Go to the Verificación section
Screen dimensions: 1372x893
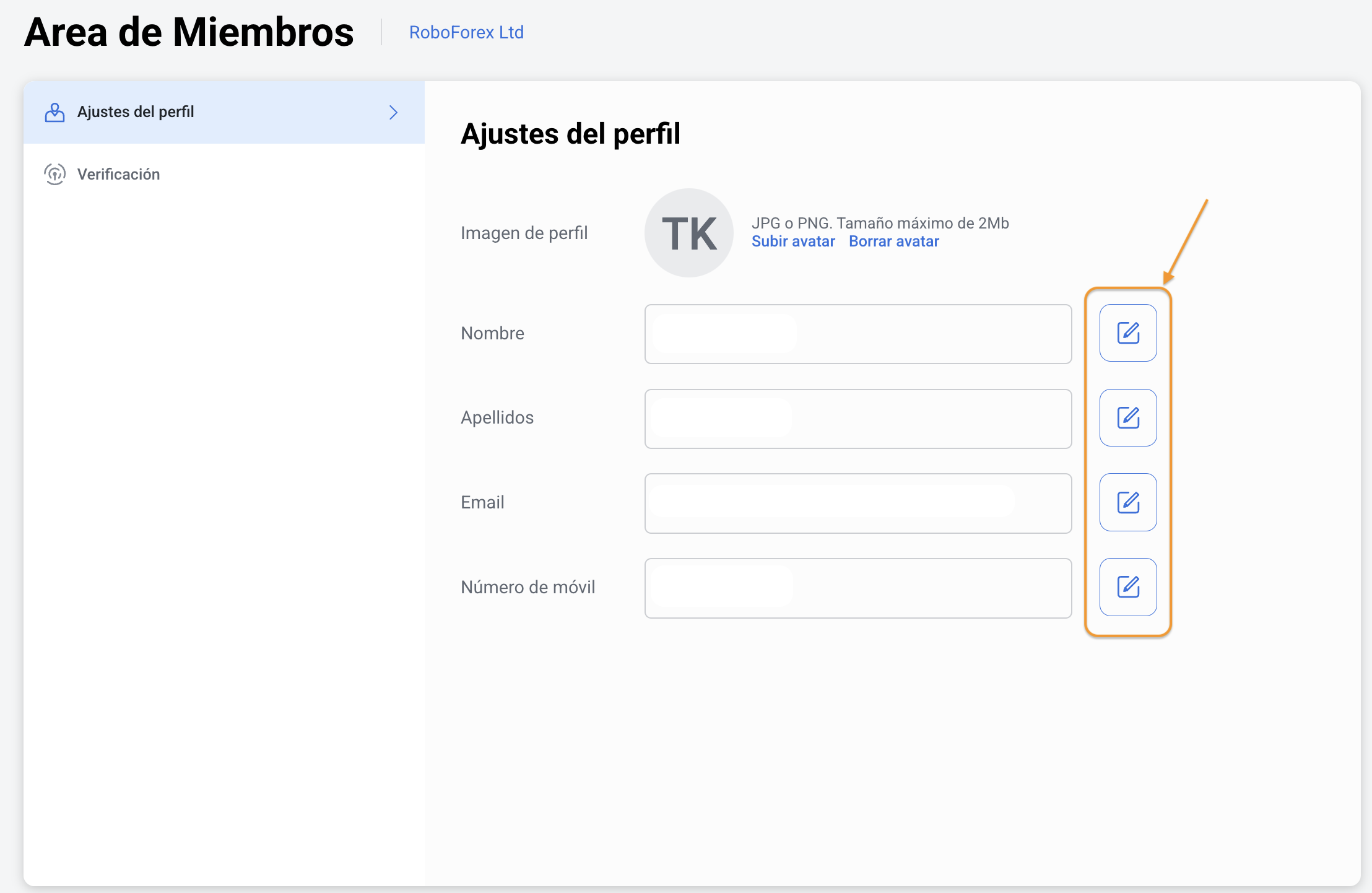coord(118,175)
